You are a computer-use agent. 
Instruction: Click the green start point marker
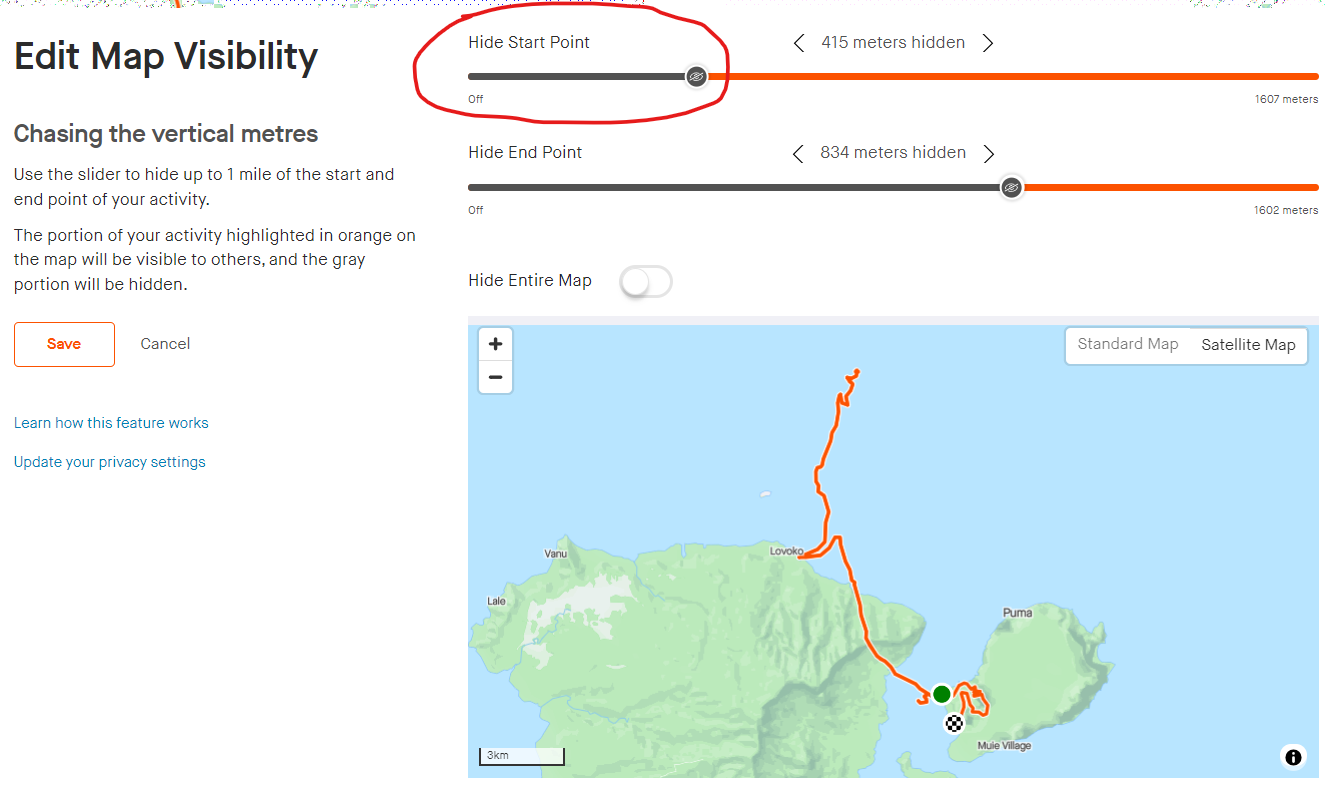[x=941, y=694]
